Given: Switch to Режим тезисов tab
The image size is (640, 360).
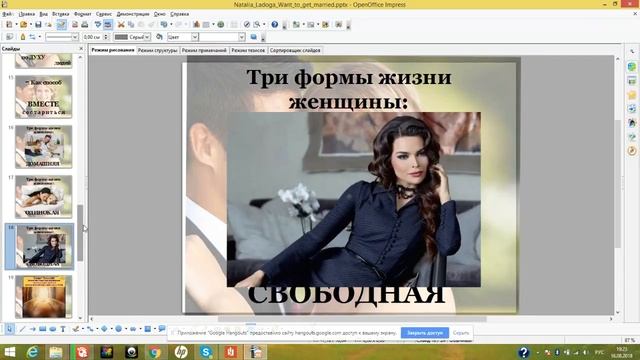Looking at the screenshot, I should click(248, 50).
